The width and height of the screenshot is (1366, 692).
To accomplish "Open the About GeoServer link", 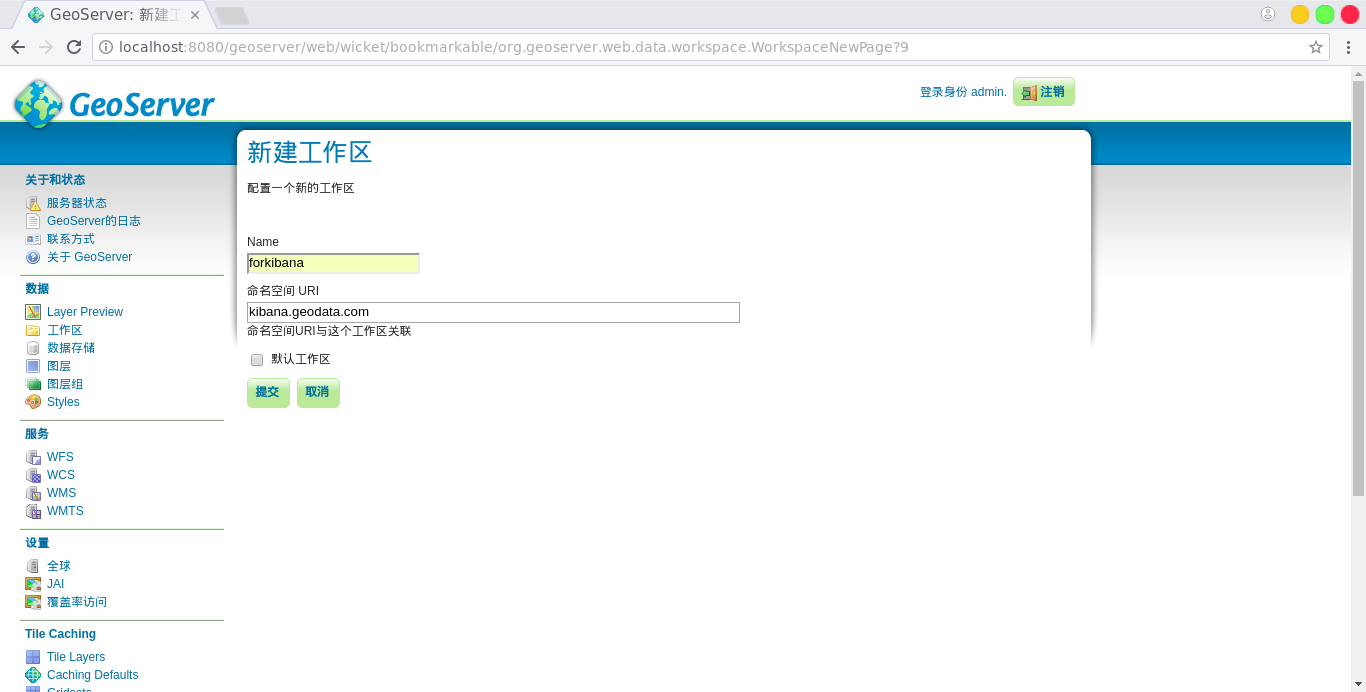I will click(89, 257).
